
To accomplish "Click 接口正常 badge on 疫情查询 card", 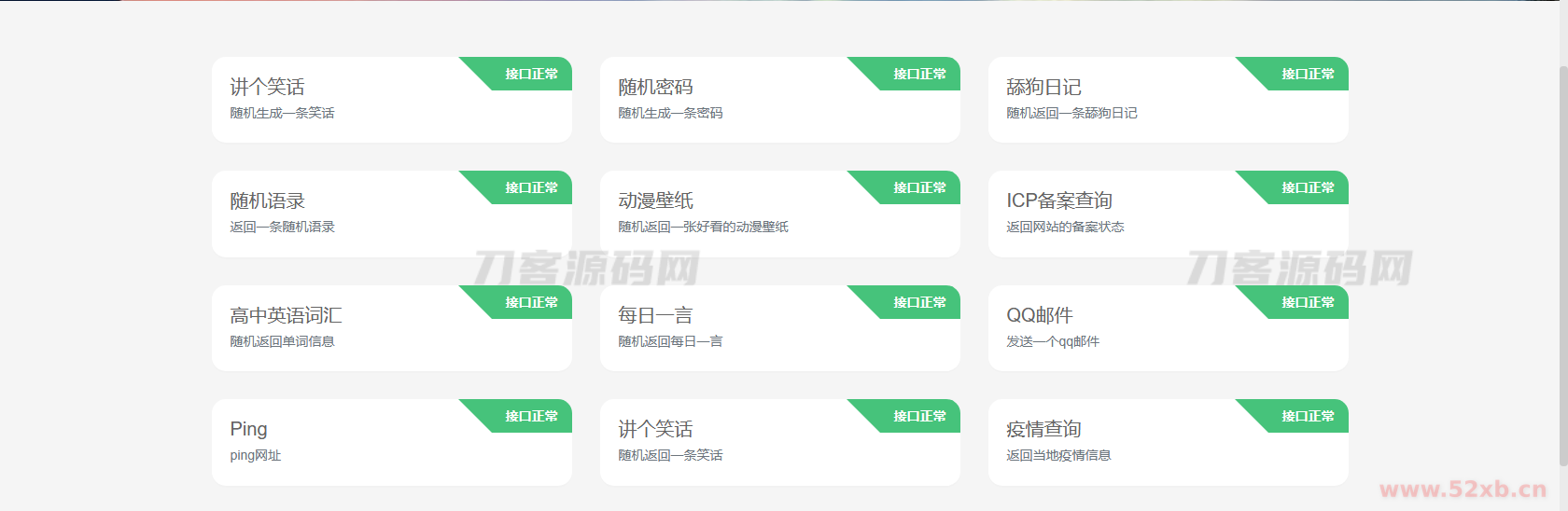I will (1307, 416).
